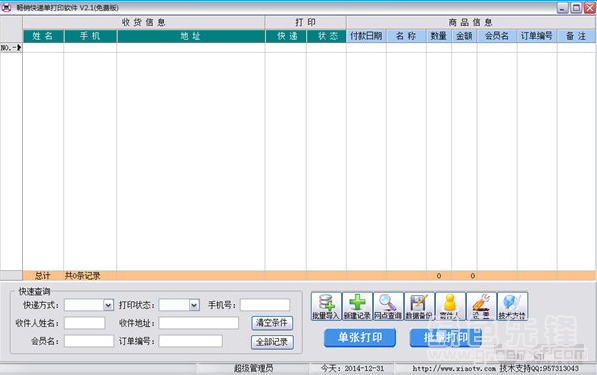Click the 单张打印 button
This screenshot has height=375, width=597.
click(360, 338)
